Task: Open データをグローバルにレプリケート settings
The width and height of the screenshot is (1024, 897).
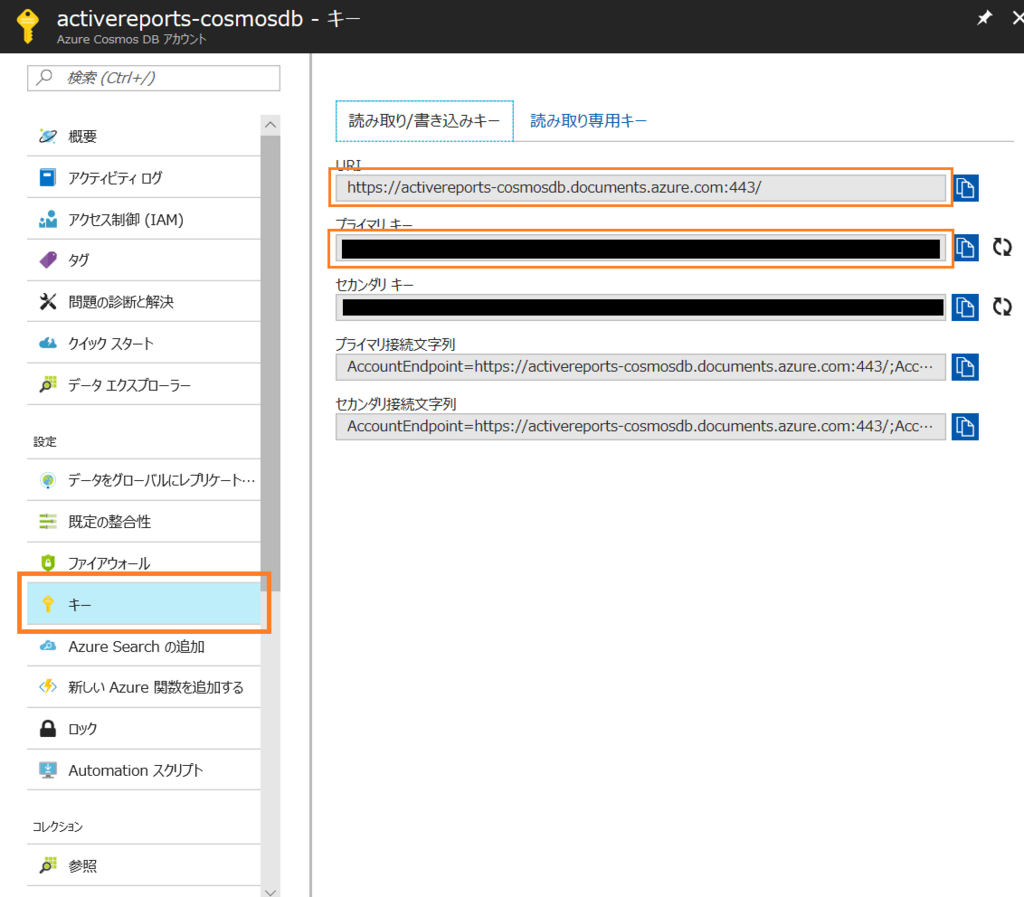Action: pyautogui.click(x=144, y=480)
